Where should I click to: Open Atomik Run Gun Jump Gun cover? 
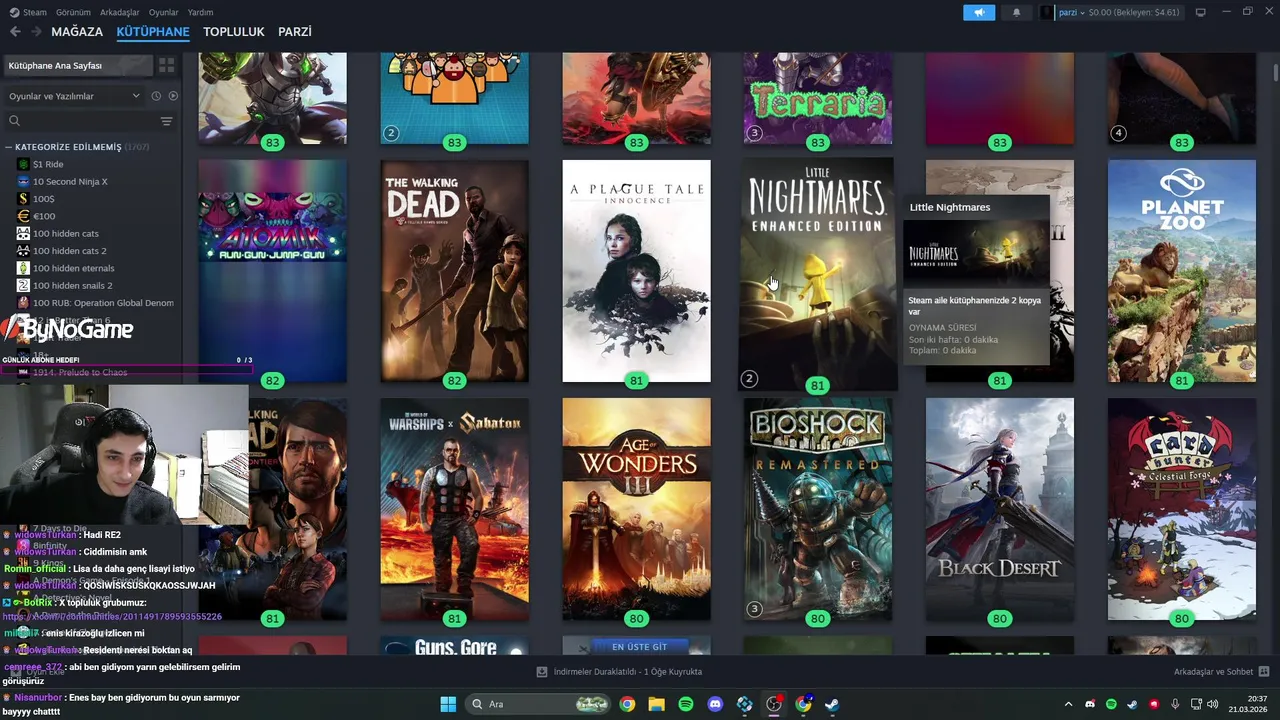(x=272, y=271)
